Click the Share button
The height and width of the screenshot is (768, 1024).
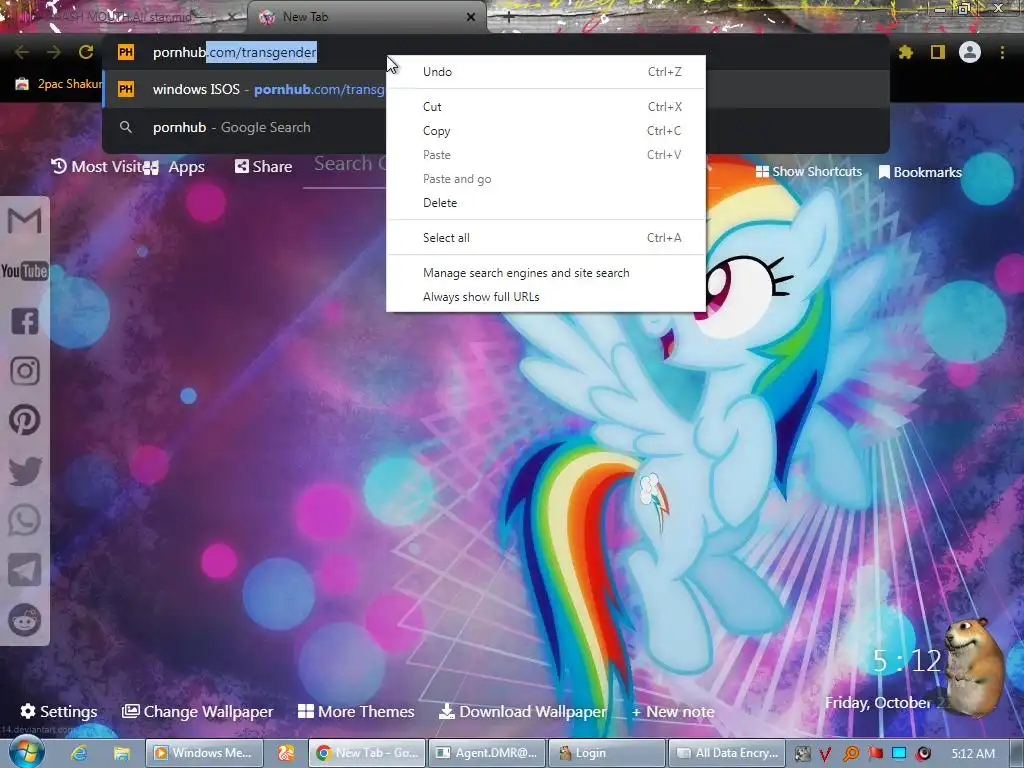click(x=263, y=167)
